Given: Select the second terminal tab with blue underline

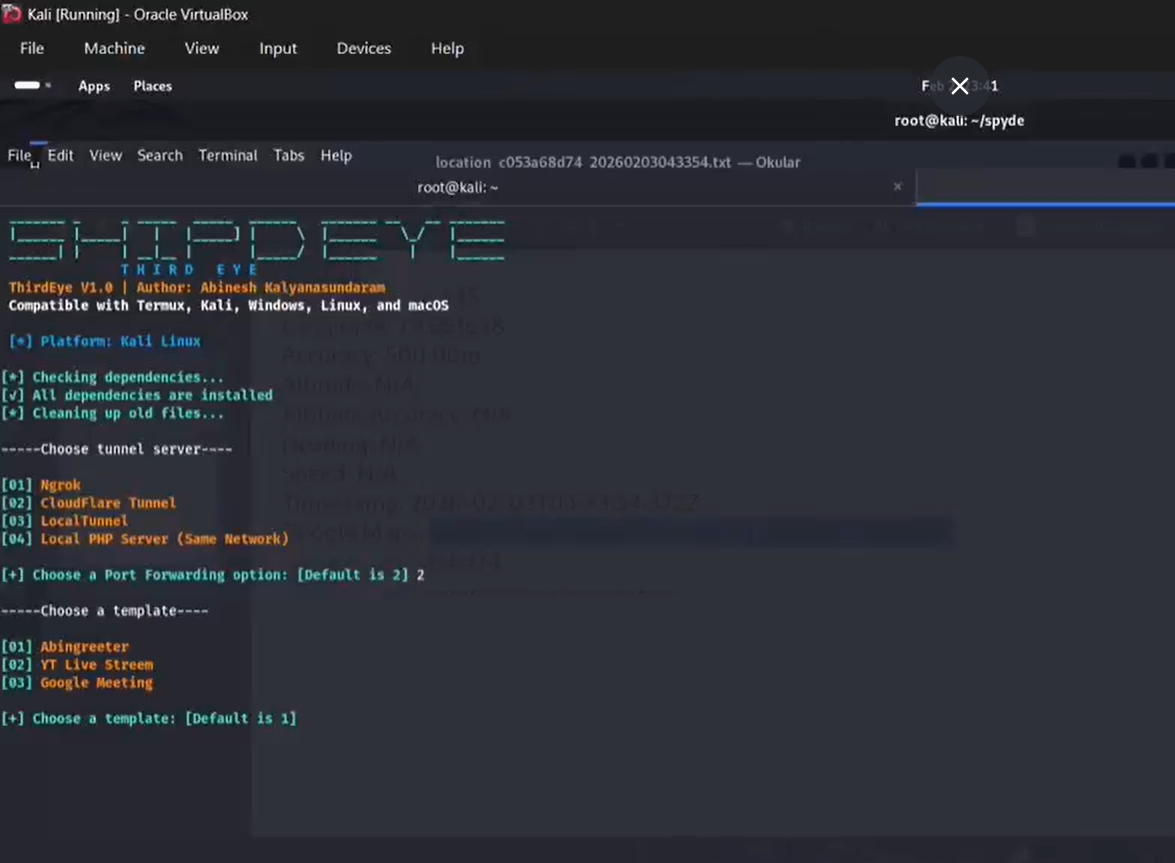Looking at the screenshot, I should [x=1045, y=187].
